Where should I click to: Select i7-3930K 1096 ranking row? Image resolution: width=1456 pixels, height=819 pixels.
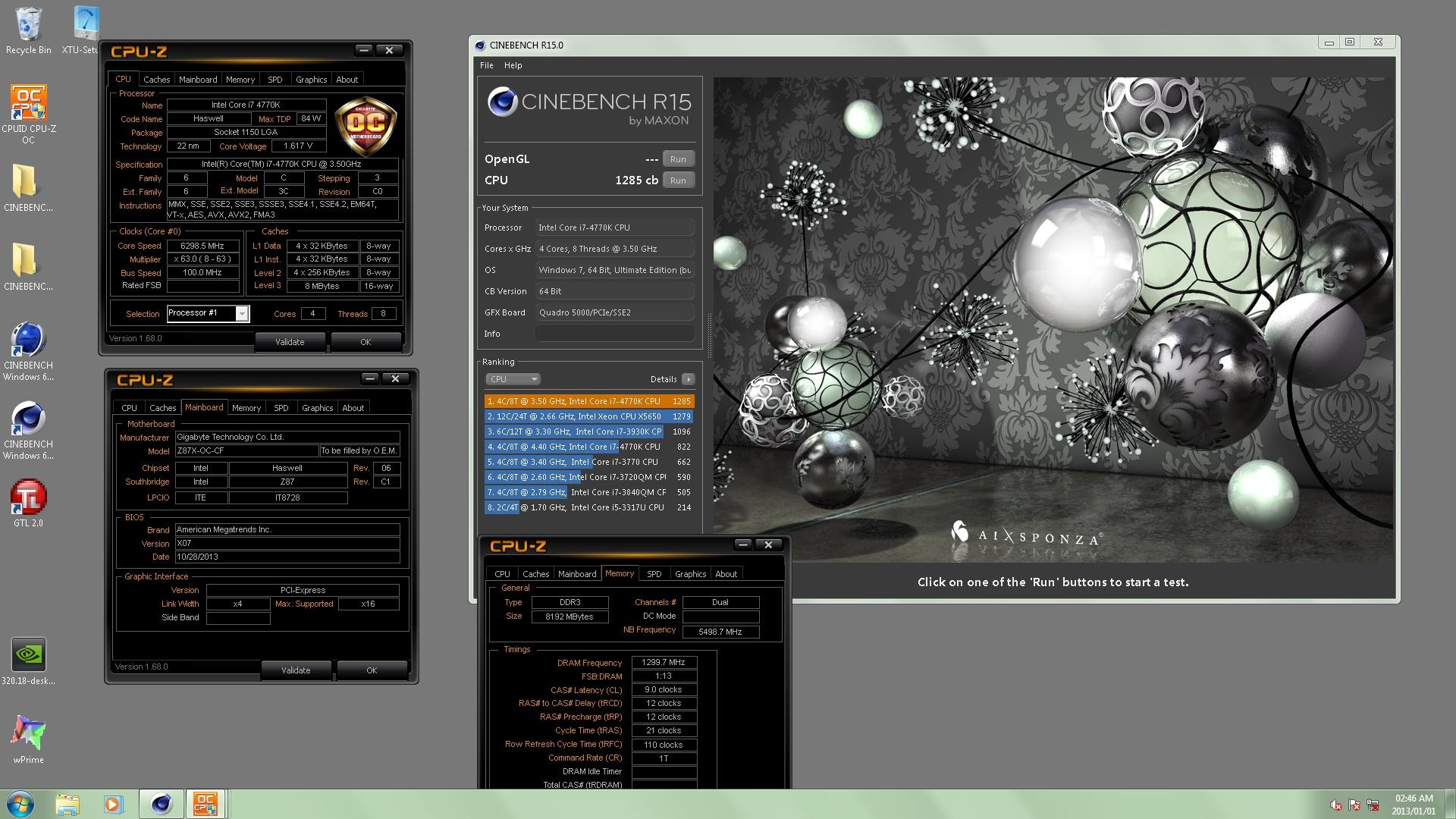click(588, 431)
